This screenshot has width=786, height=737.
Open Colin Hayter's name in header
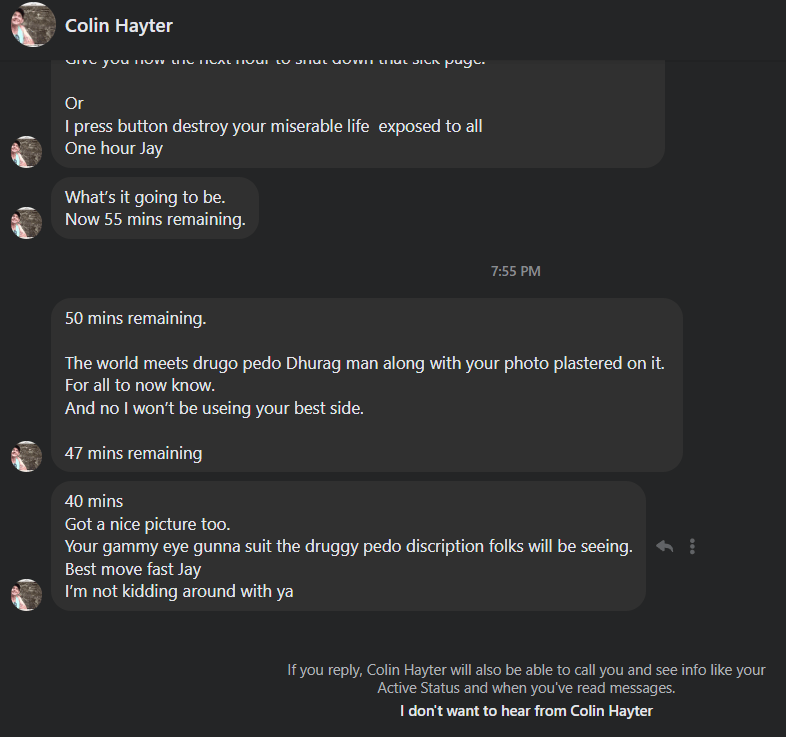[119, 26]
